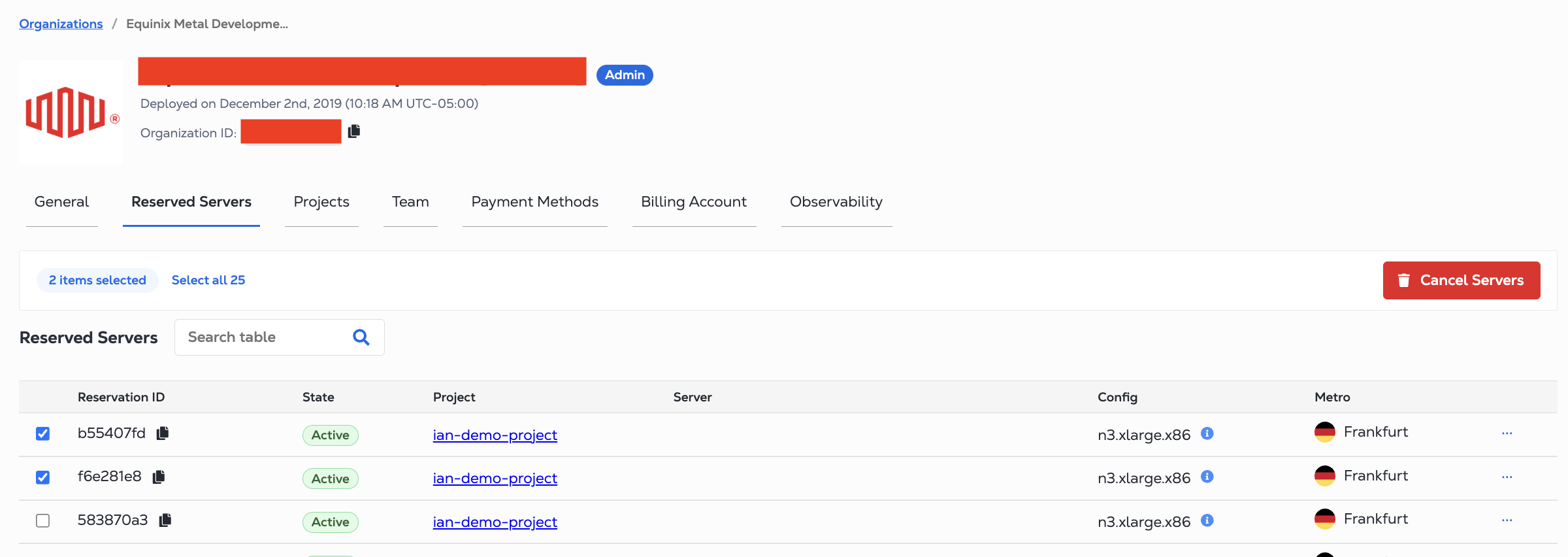Open actions menu for f6e281e8 row

point(1507,477)
